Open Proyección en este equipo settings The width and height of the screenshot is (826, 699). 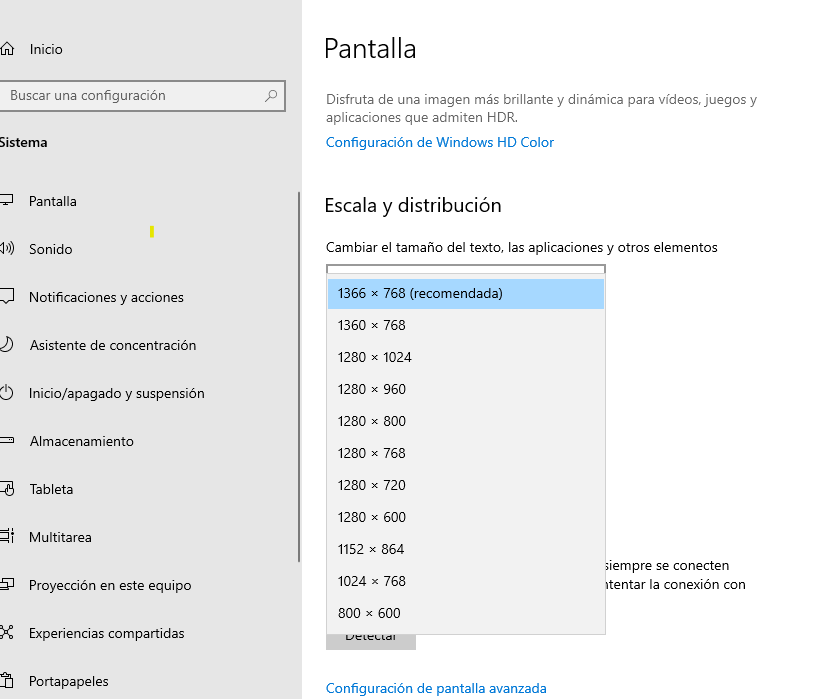[110, 585]
